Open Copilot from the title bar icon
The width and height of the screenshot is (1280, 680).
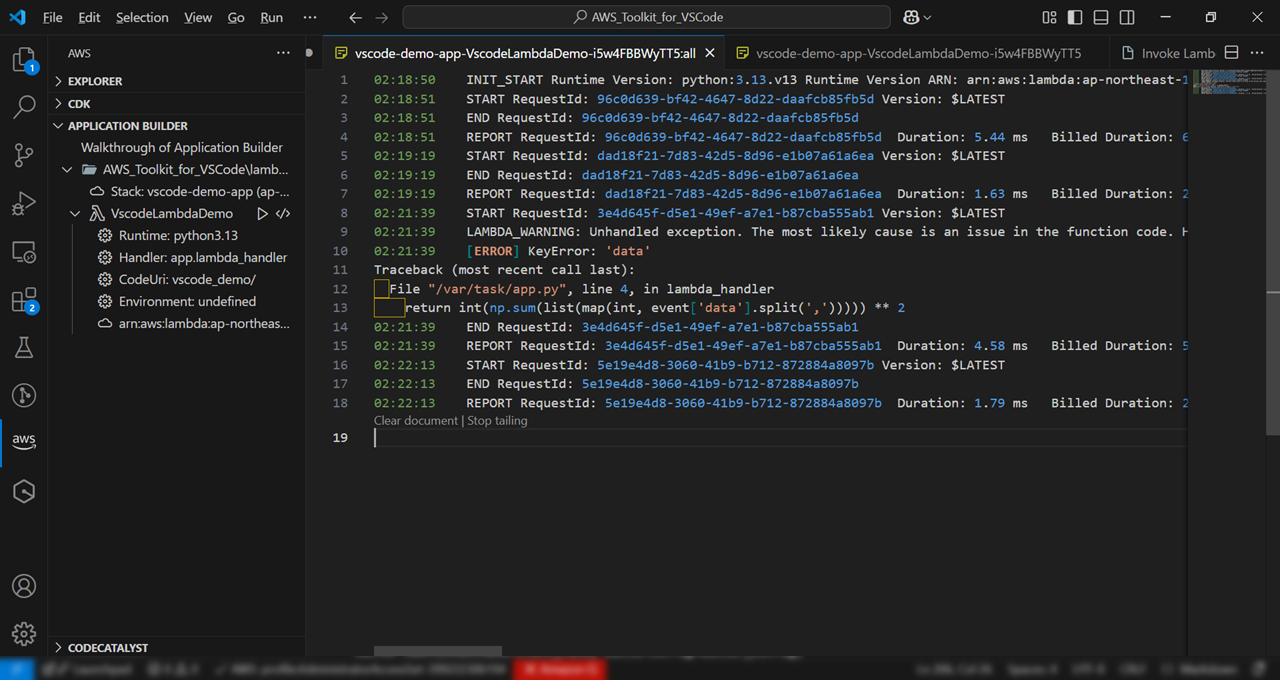click(x=913, y=17)
